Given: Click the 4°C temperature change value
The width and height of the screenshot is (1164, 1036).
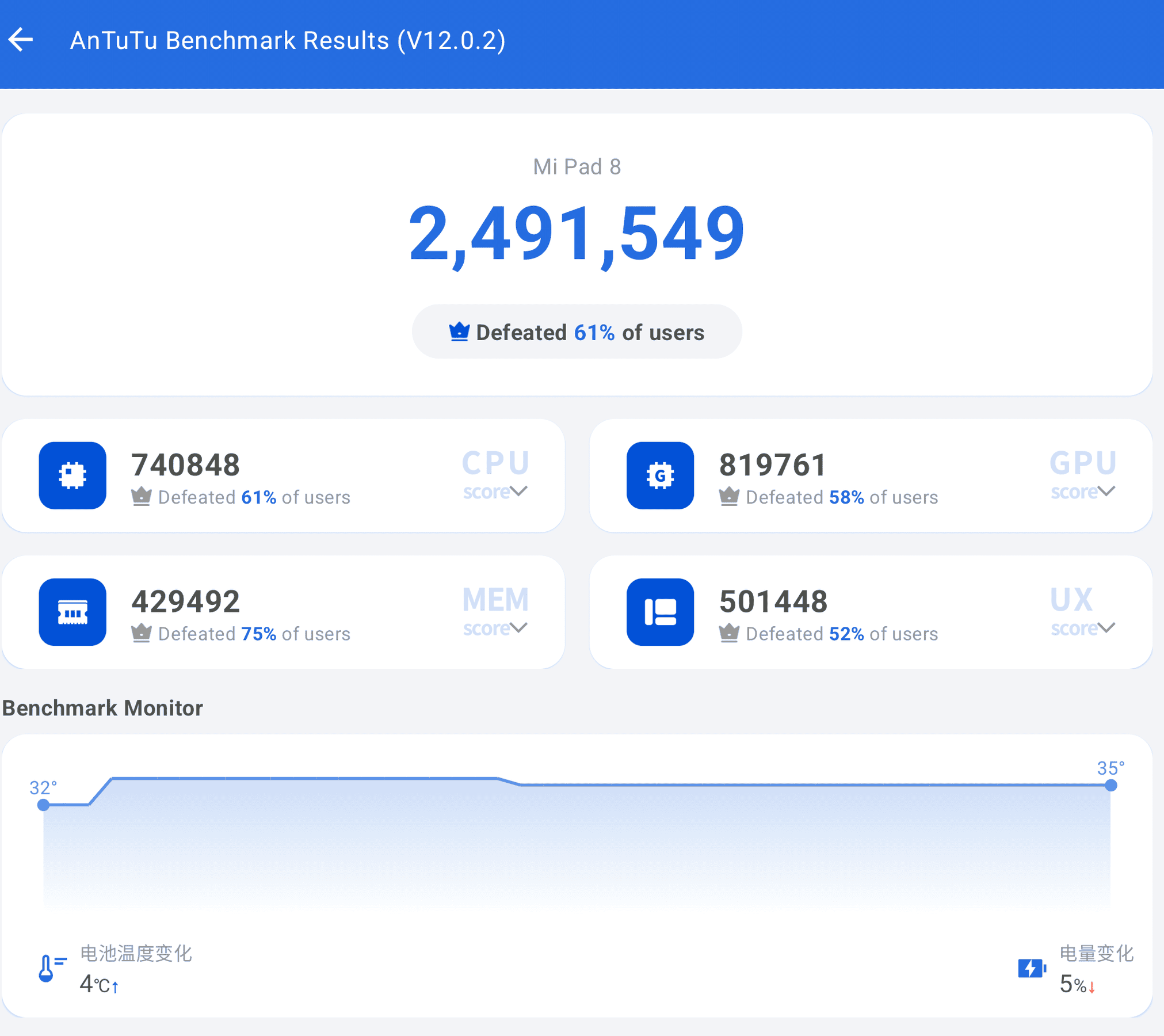Looking at the screenshot, I should pyautogui.click(x=99, y=984).
